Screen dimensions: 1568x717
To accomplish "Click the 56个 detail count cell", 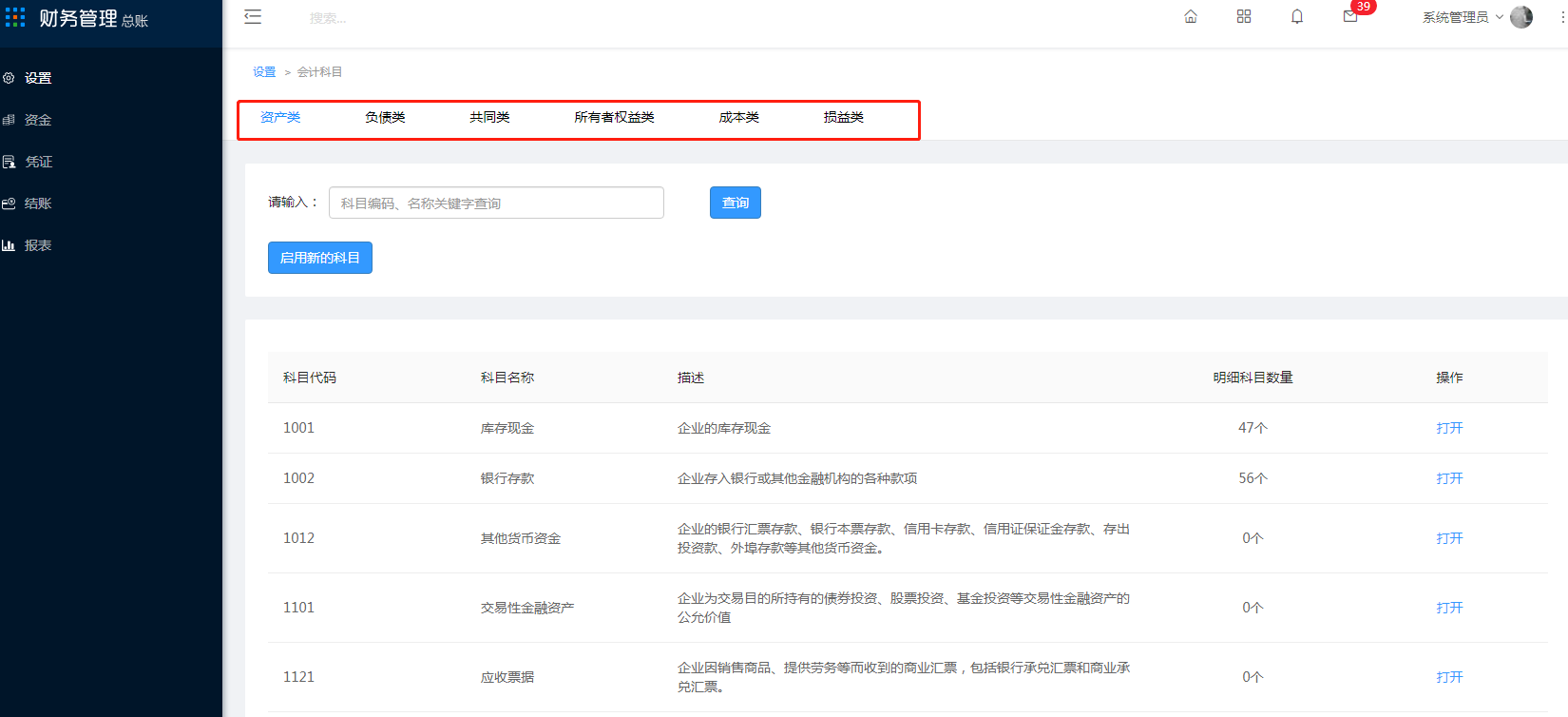I will [x=1252, y=478].
